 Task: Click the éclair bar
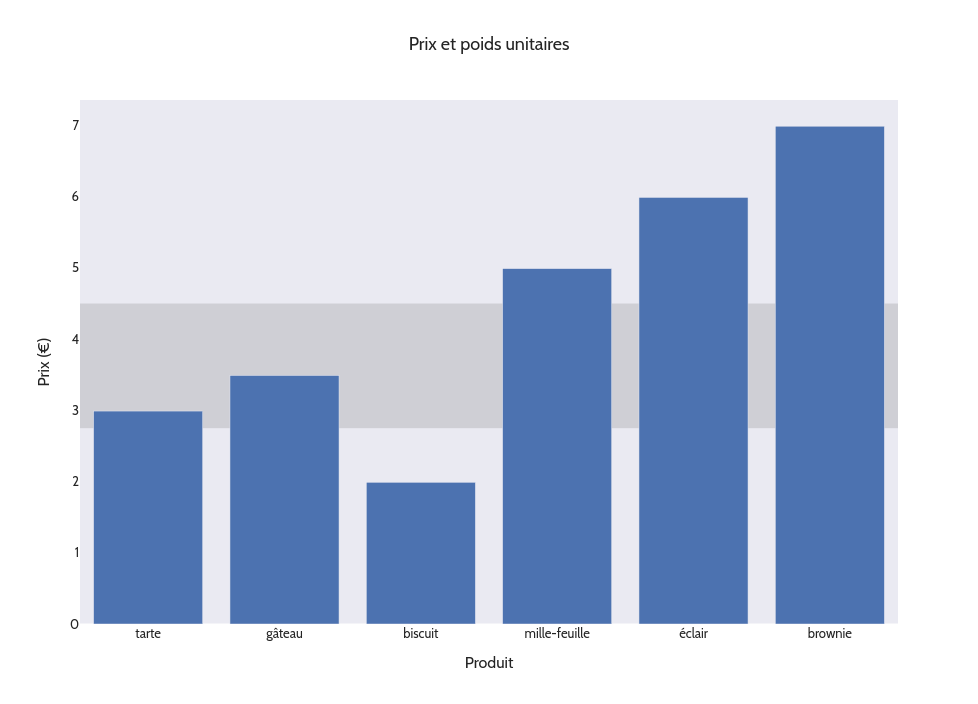click(693, 410)
